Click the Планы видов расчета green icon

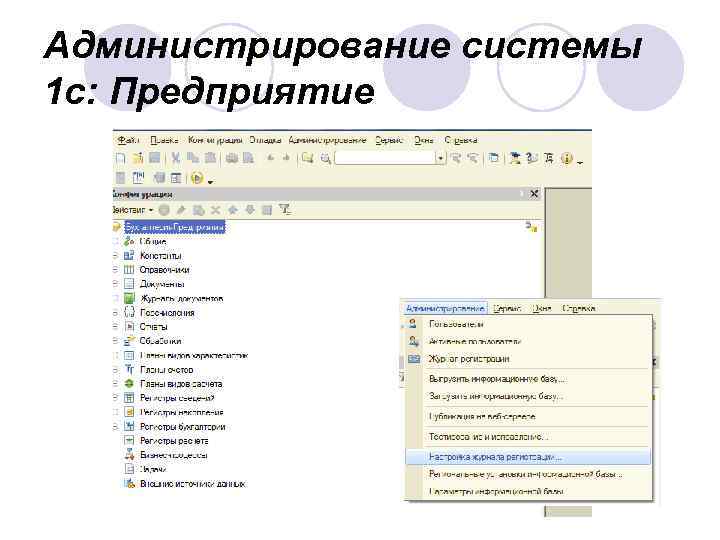129,383
